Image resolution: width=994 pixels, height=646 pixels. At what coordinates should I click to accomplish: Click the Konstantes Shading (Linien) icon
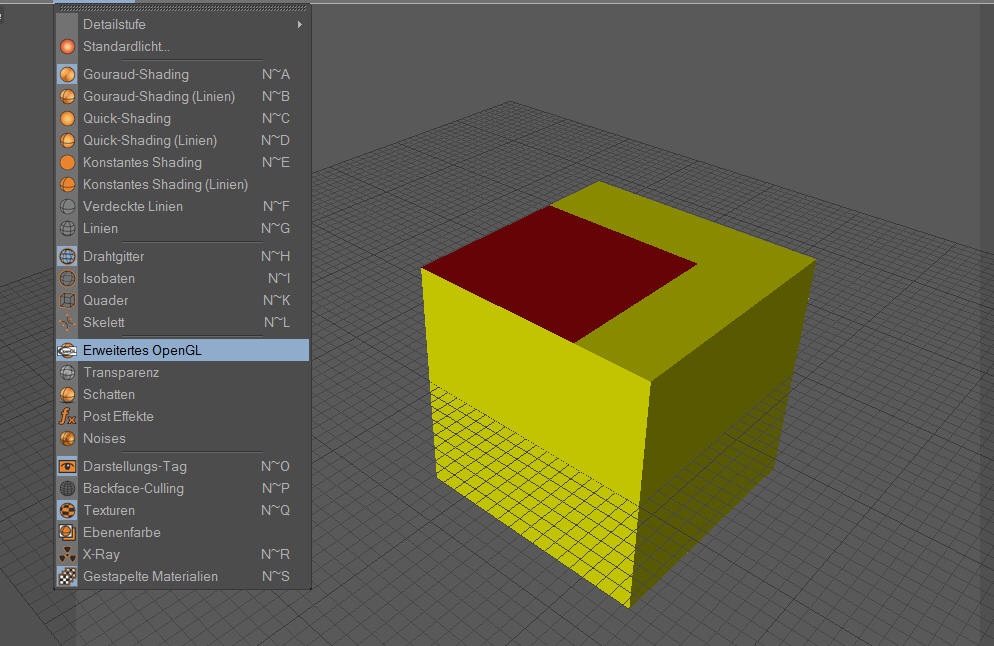coord(67,184)
